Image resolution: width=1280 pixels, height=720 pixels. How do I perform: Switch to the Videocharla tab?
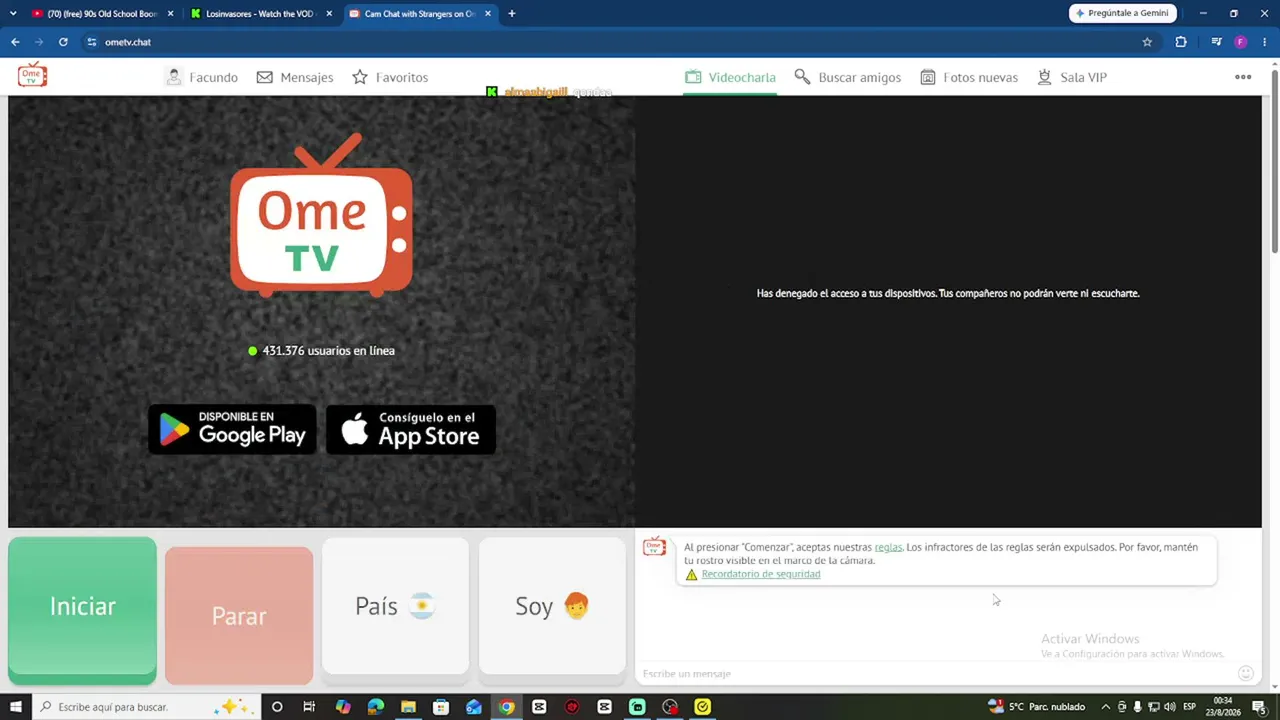pos(730,77)
